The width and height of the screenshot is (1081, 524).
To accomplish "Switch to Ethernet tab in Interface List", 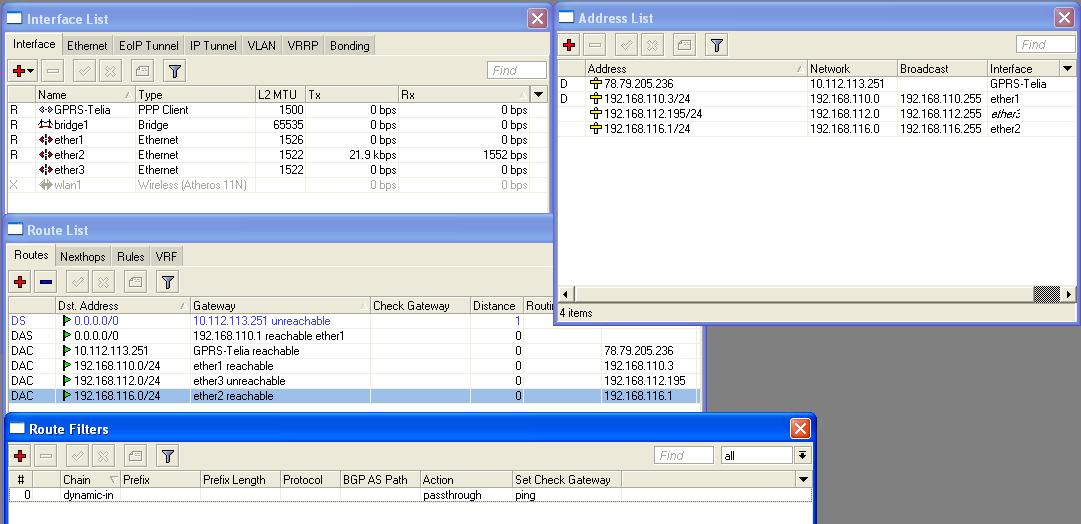I will click(x=87, y=46).
